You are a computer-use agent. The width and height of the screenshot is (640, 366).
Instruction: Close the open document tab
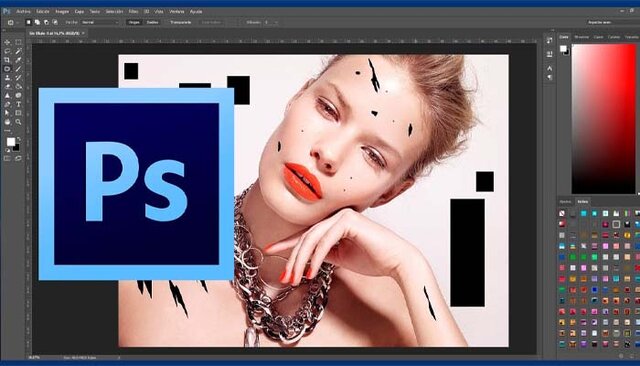coord(83,33)
